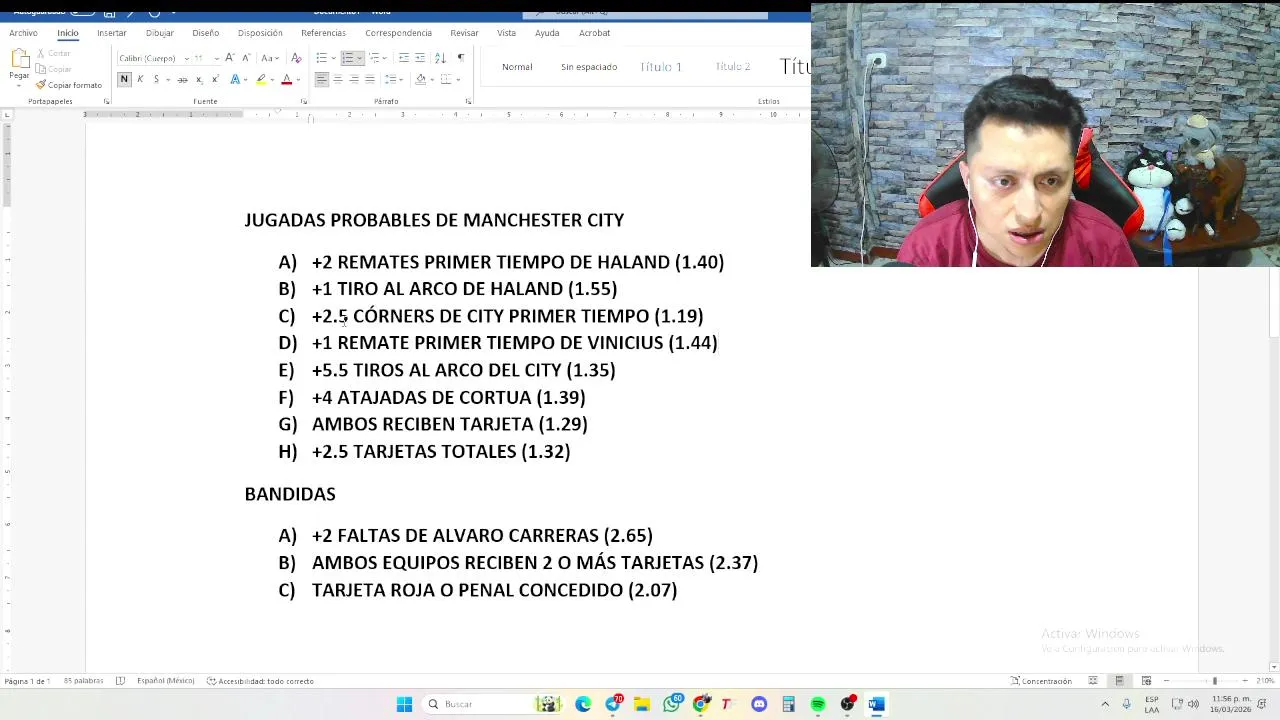Switch to Revisar tab
Viewport: 1280px width, 720px height.
point(464,33)
